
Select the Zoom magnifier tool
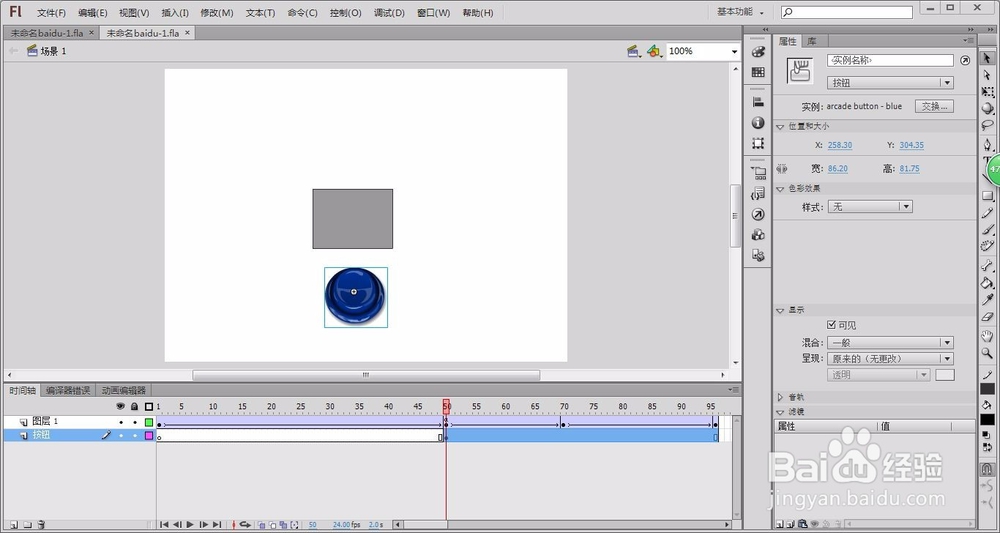(987, 353)
